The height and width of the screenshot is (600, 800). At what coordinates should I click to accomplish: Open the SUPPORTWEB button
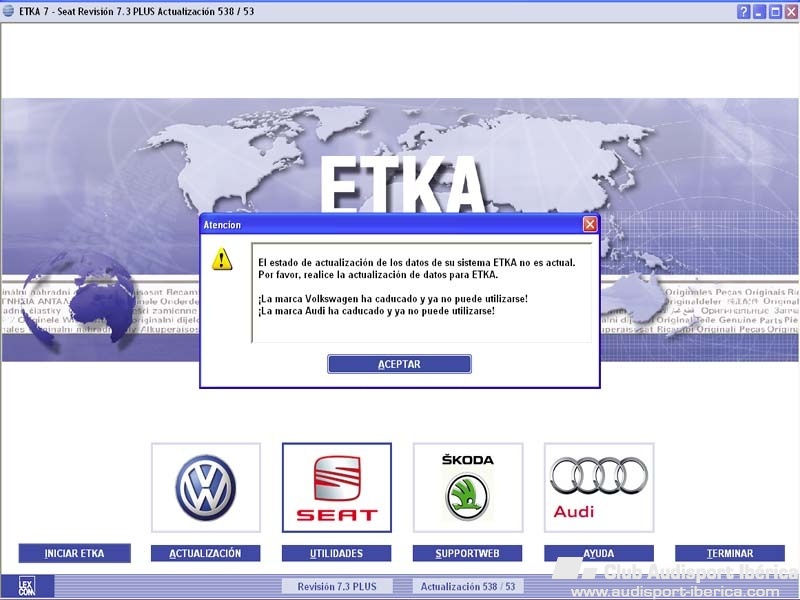click(x=468, y=554)
